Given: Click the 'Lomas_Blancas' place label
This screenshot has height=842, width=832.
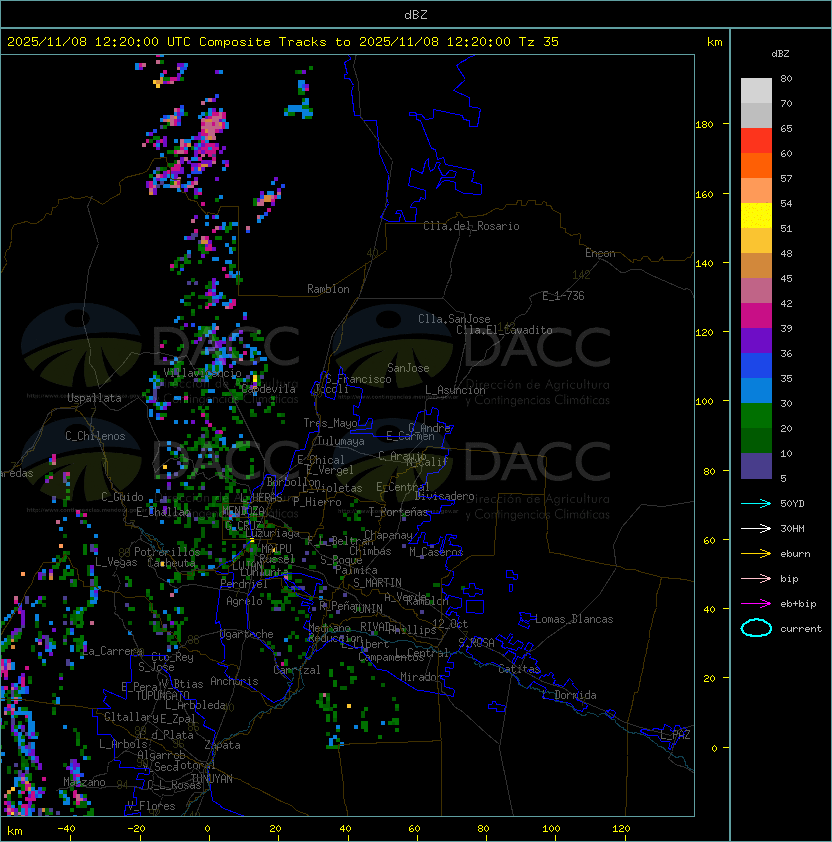Looking at the screenshot, I should pos(574,619).
